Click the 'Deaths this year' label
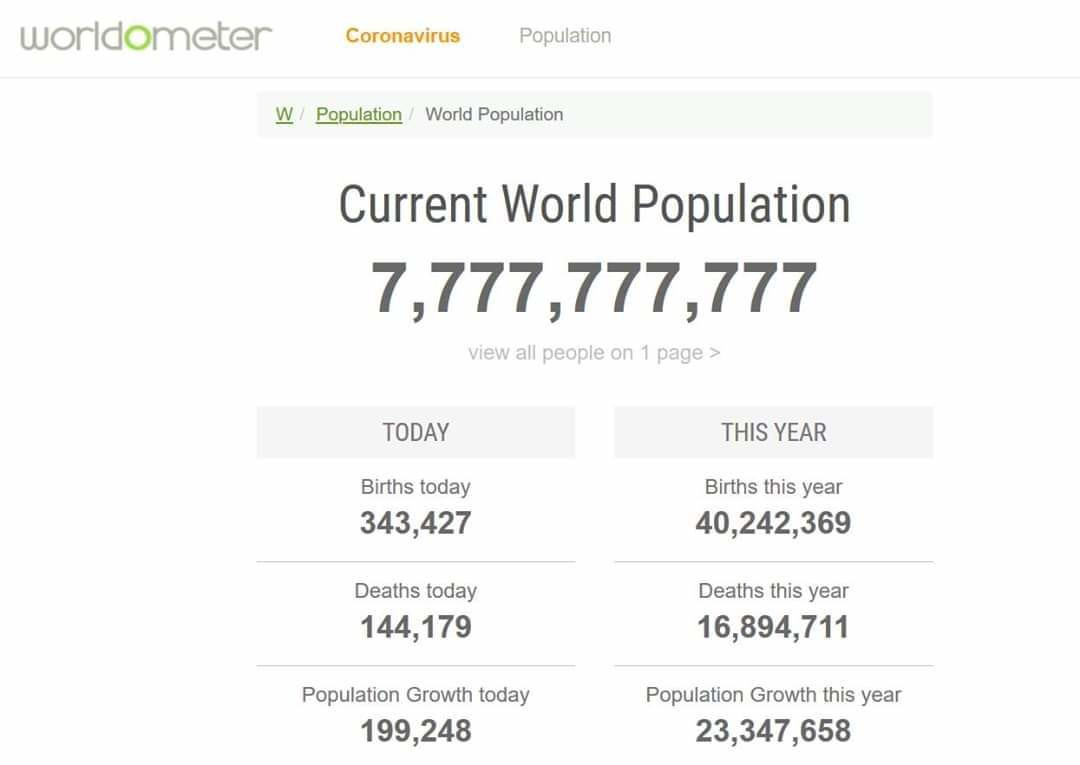 tap(773, 591)
